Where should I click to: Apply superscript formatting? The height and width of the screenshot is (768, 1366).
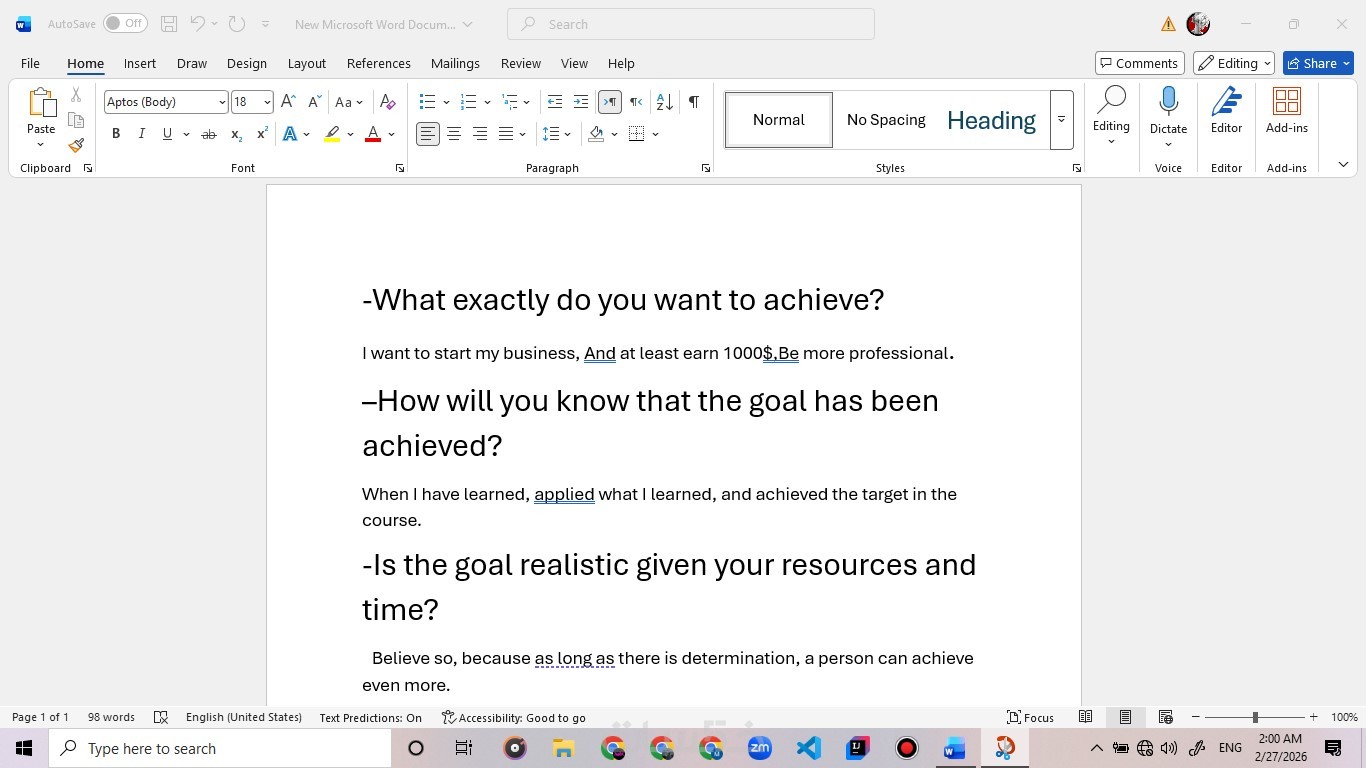tap(262, 134)
